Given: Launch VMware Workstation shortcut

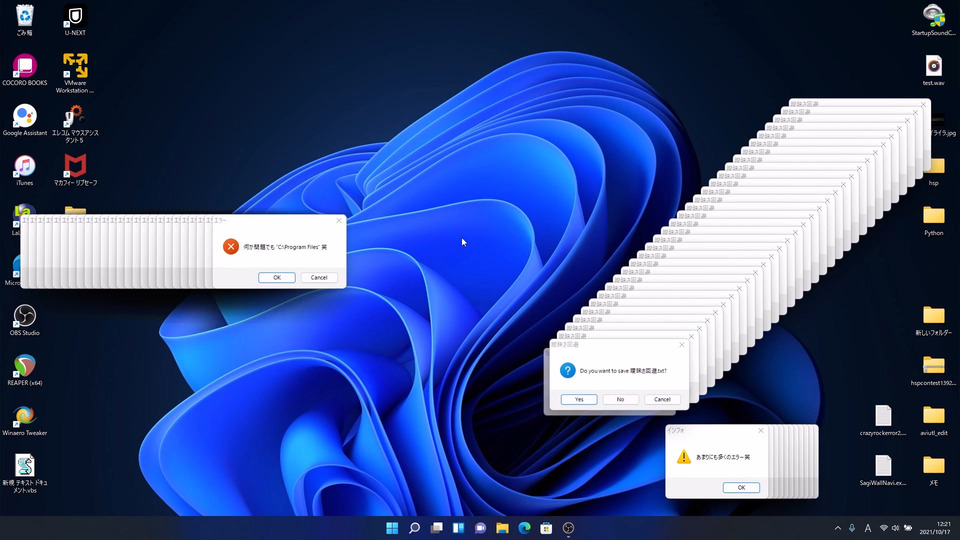Looking at the screenshot, I should coord(75,73).
